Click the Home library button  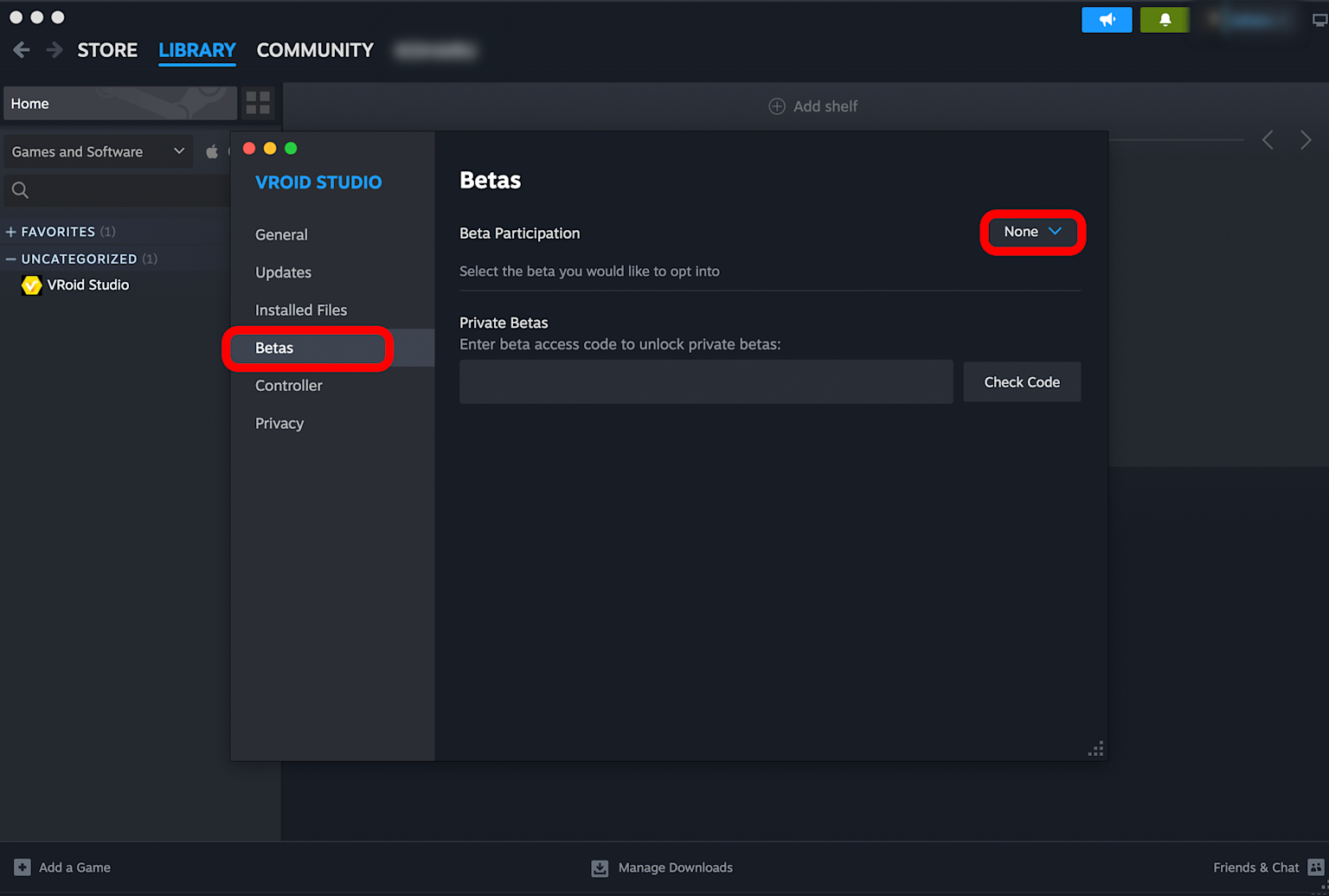tap(120, 103)
